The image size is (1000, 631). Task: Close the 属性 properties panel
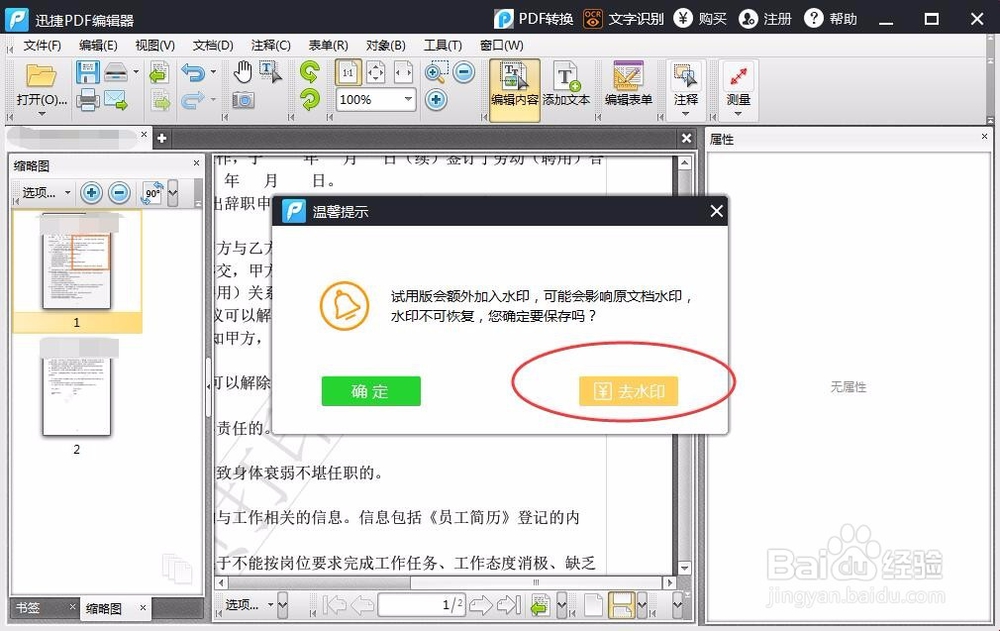[984, 137]
